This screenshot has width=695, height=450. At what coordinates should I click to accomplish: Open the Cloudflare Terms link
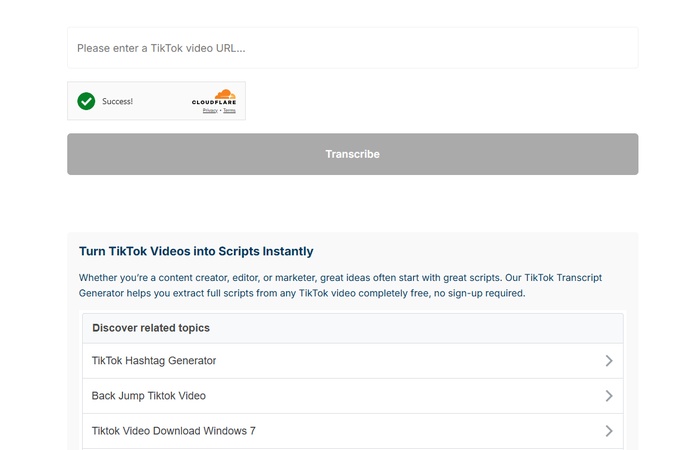pyautogui.click(x=229, y=110)
